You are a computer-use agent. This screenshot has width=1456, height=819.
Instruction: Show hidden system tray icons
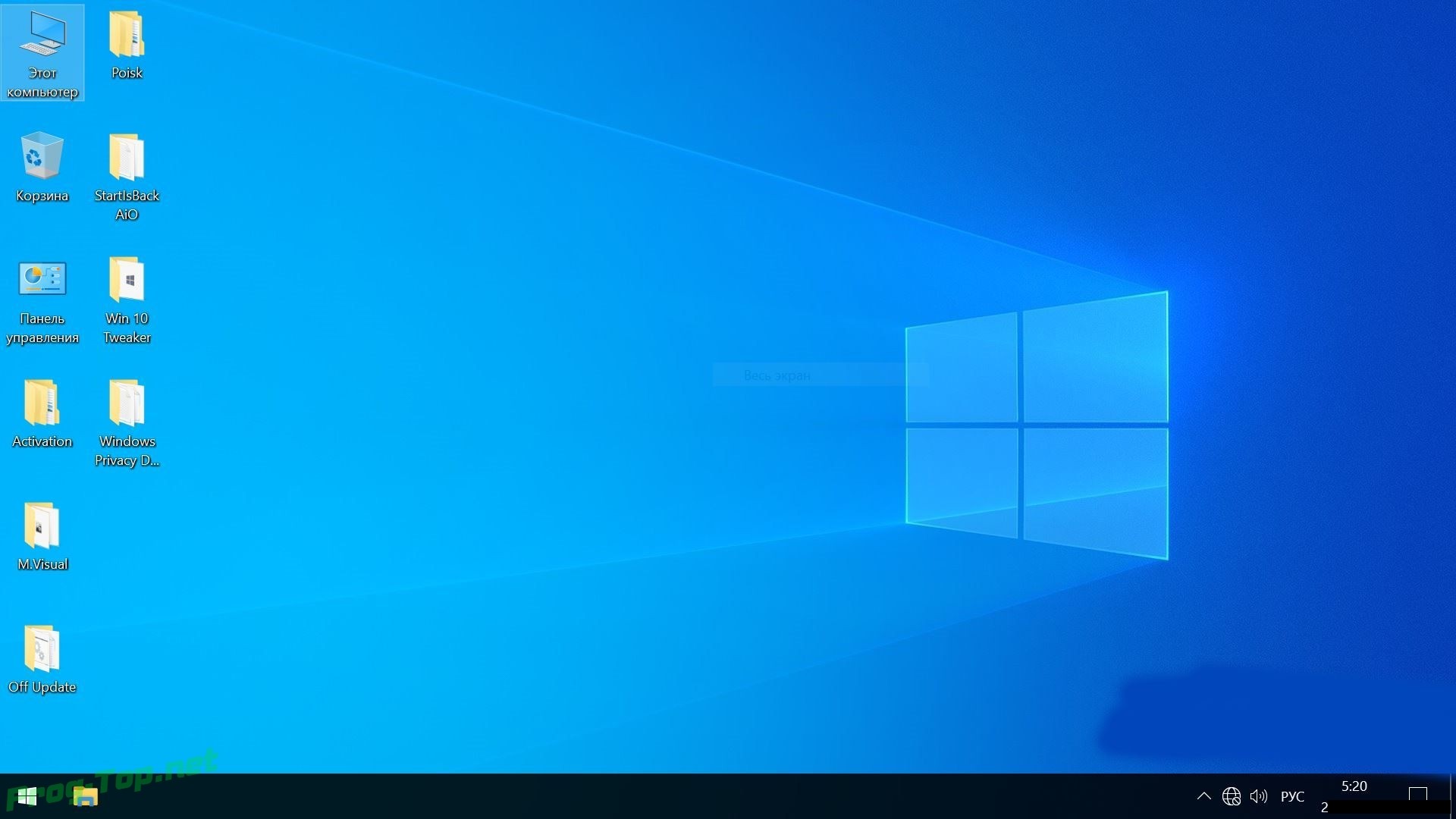click(1203, 796)
